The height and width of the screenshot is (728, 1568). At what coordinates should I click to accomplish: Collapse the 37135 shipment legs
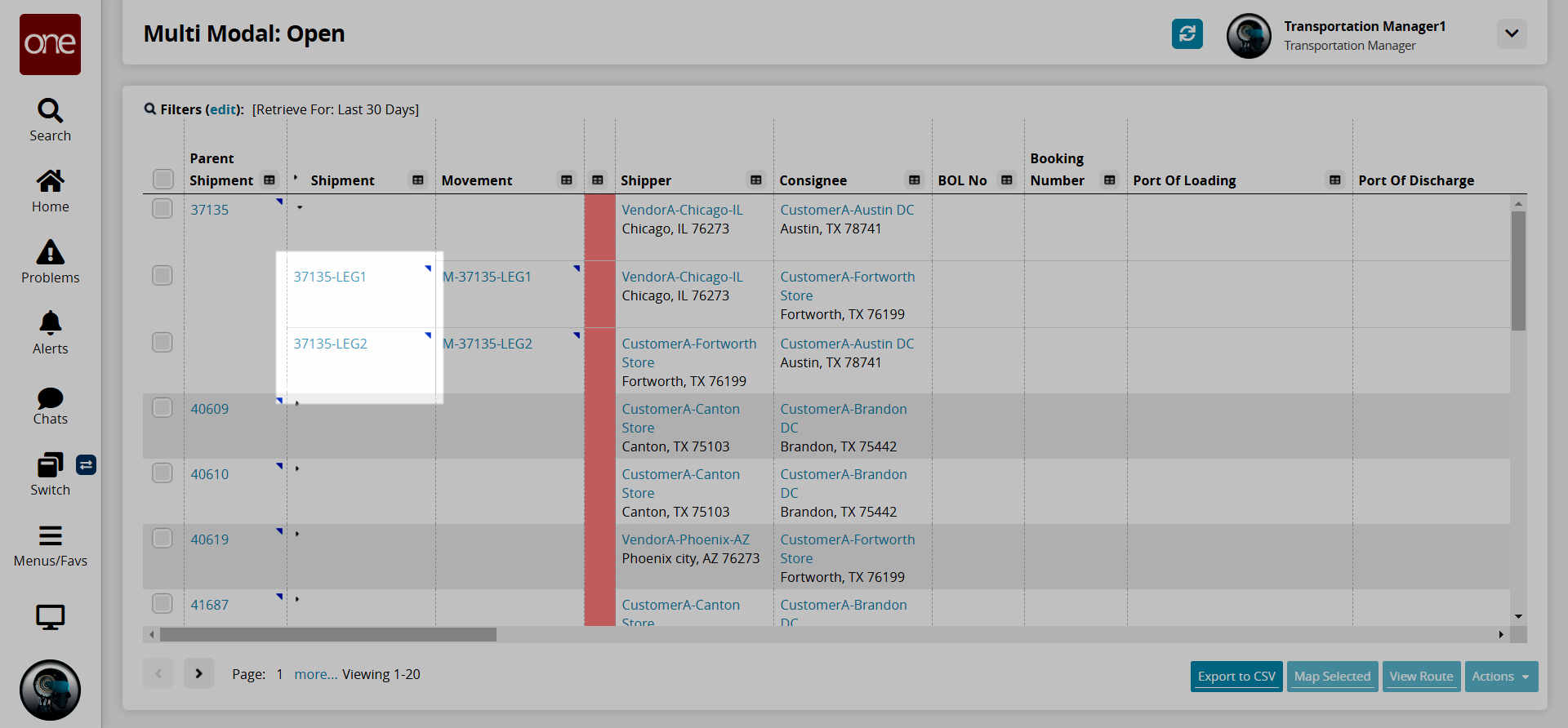tap(300, 208)
